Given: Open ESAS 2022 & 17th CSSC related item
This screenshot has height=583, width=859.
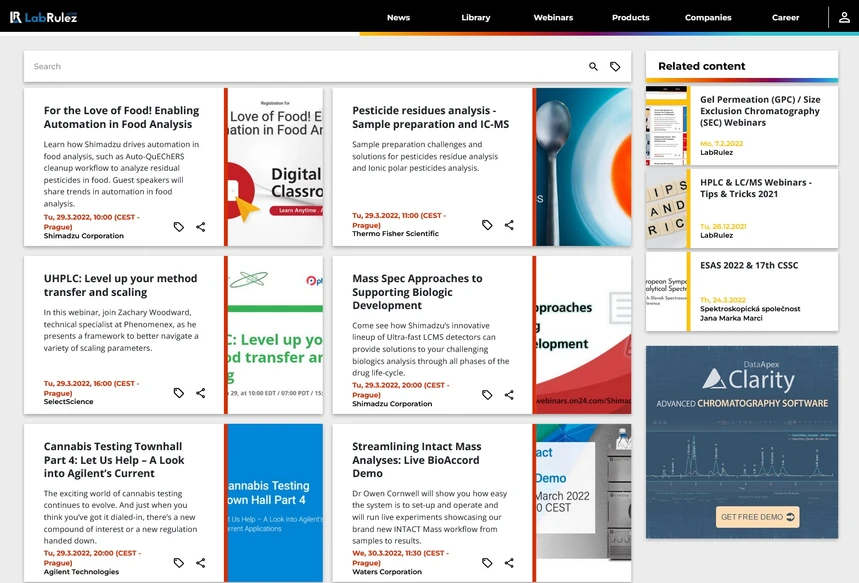Looking at the screenshot, I should 749,265.
